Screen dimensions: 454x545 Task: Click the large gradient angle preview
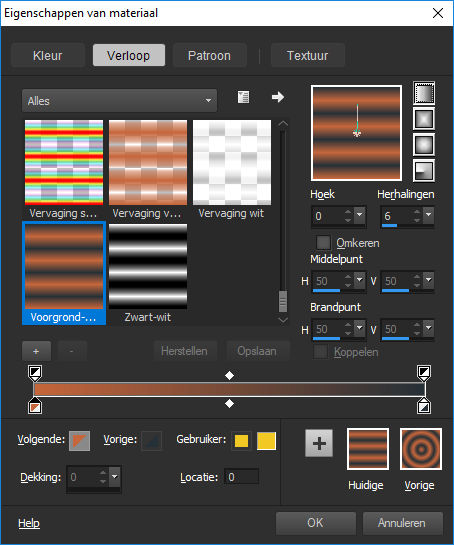click(x=356, y=133)
